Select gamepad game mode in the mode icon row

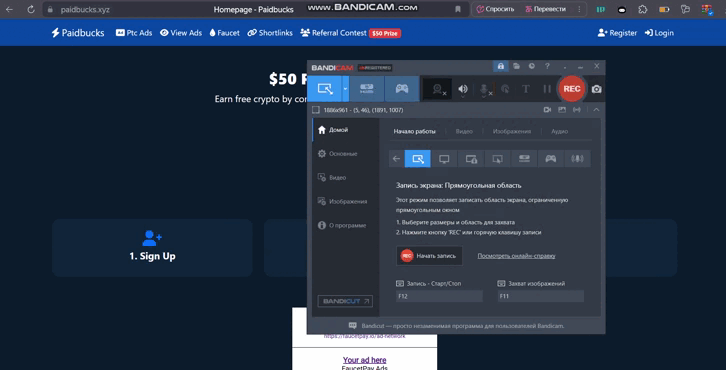point(551,159)
